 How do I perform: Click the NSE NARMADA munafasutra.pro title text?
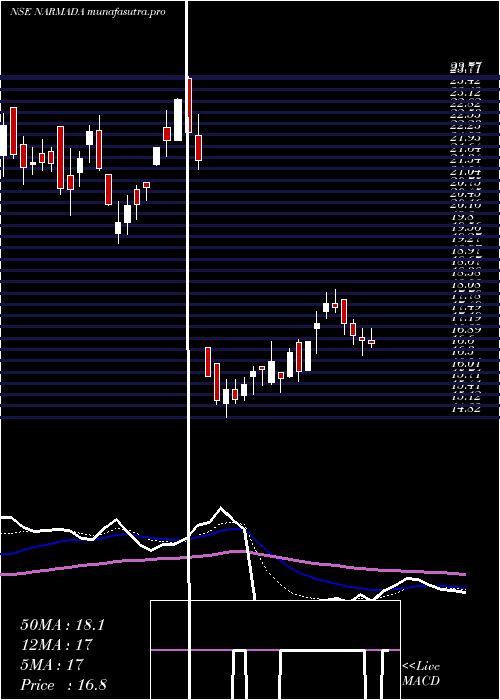(x=88, y=12)
